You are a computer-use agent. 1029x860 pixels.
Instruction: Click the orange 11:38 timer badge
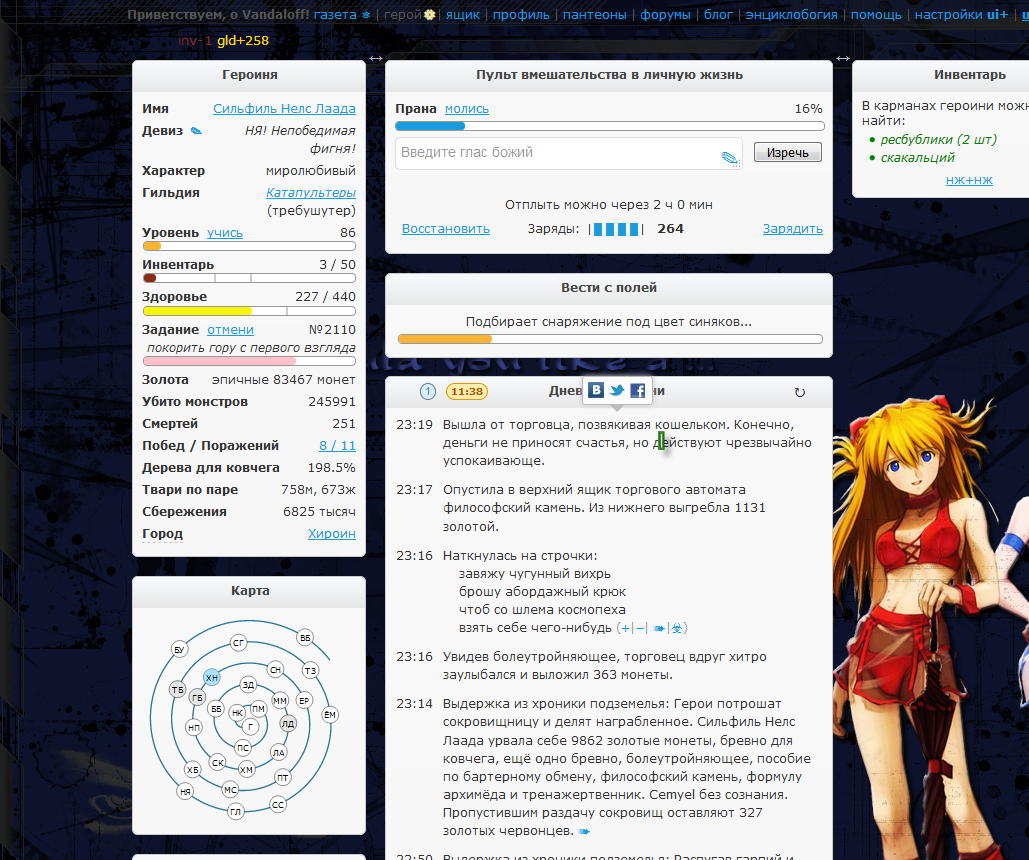(466, 392)
